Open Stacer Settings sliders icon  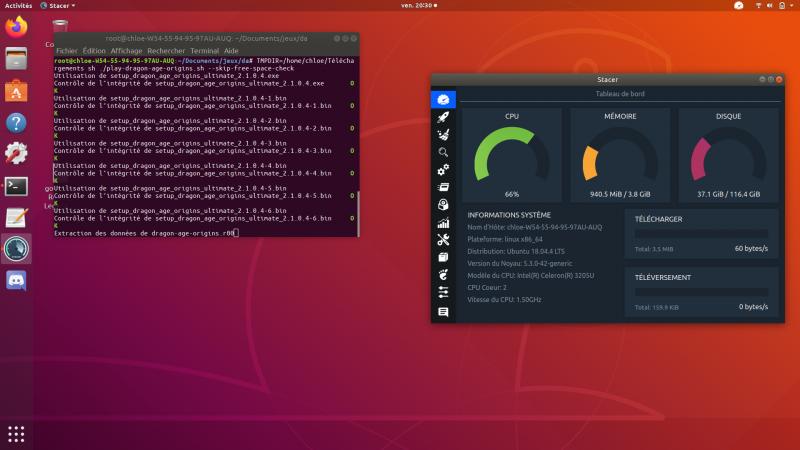click(x=443, y=292)
